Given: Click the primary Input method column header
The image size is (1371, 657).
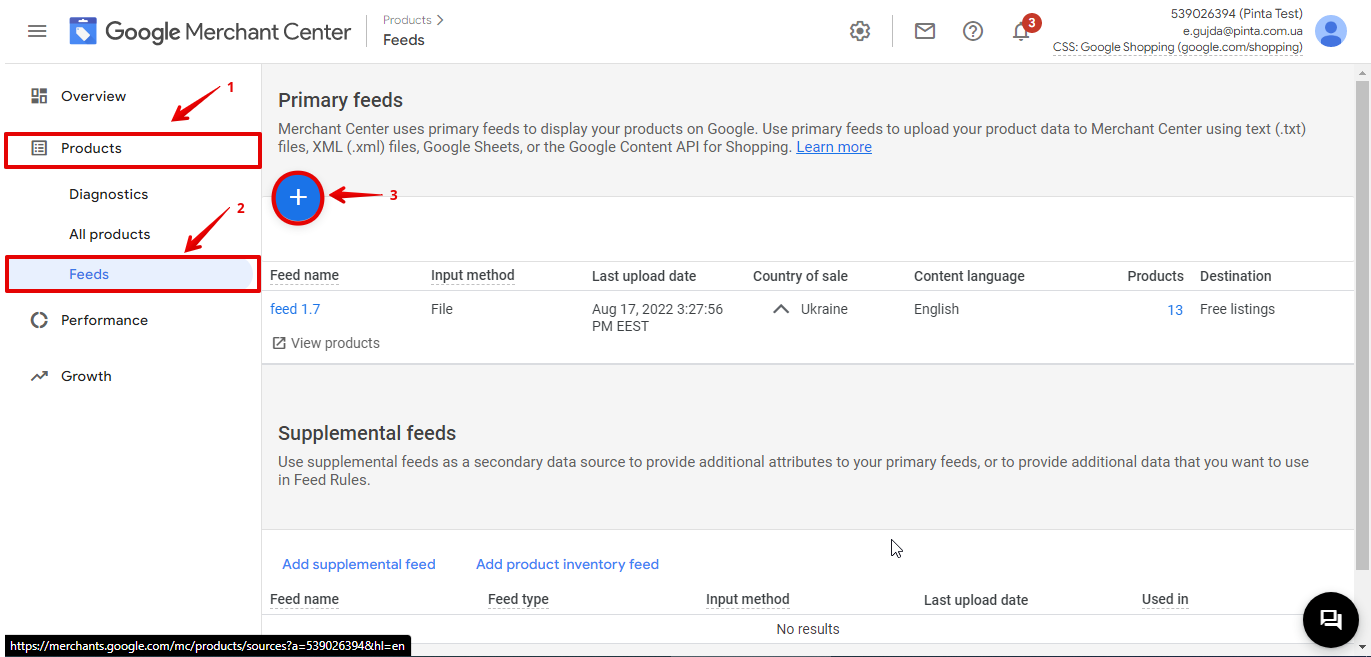Looking at the screenshot, I should 472,275.
